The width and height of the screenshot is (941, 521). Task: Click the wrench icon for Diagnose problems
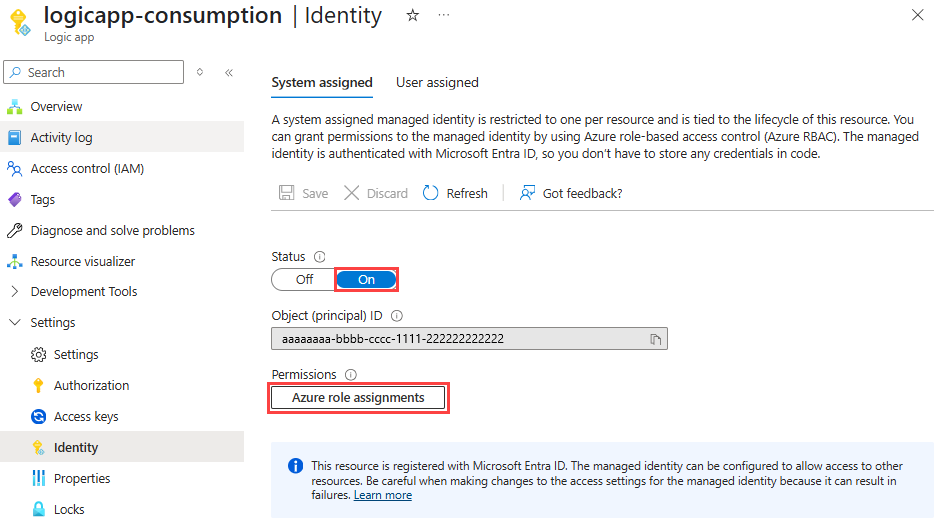tap(14, 230)
